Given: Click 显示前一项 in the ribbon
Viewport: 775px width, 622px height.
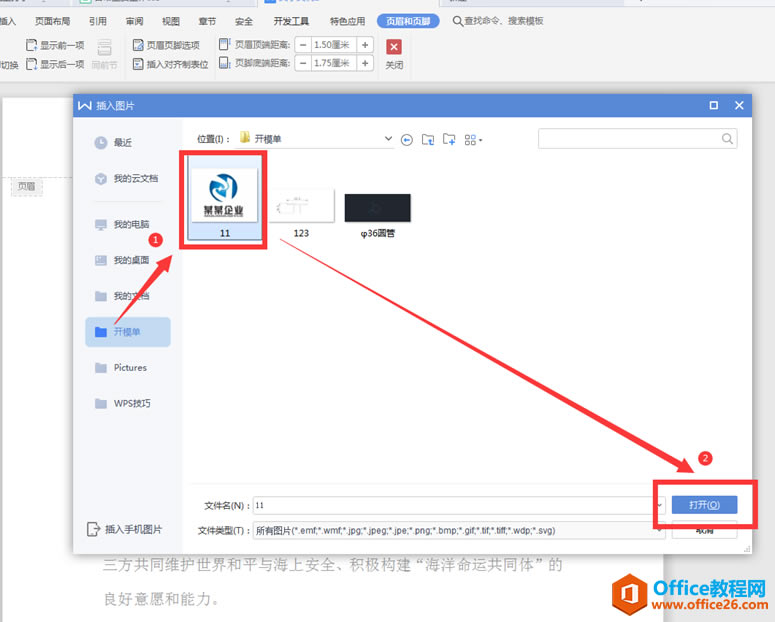Looking at the screenshot, I should pos(55,45).
